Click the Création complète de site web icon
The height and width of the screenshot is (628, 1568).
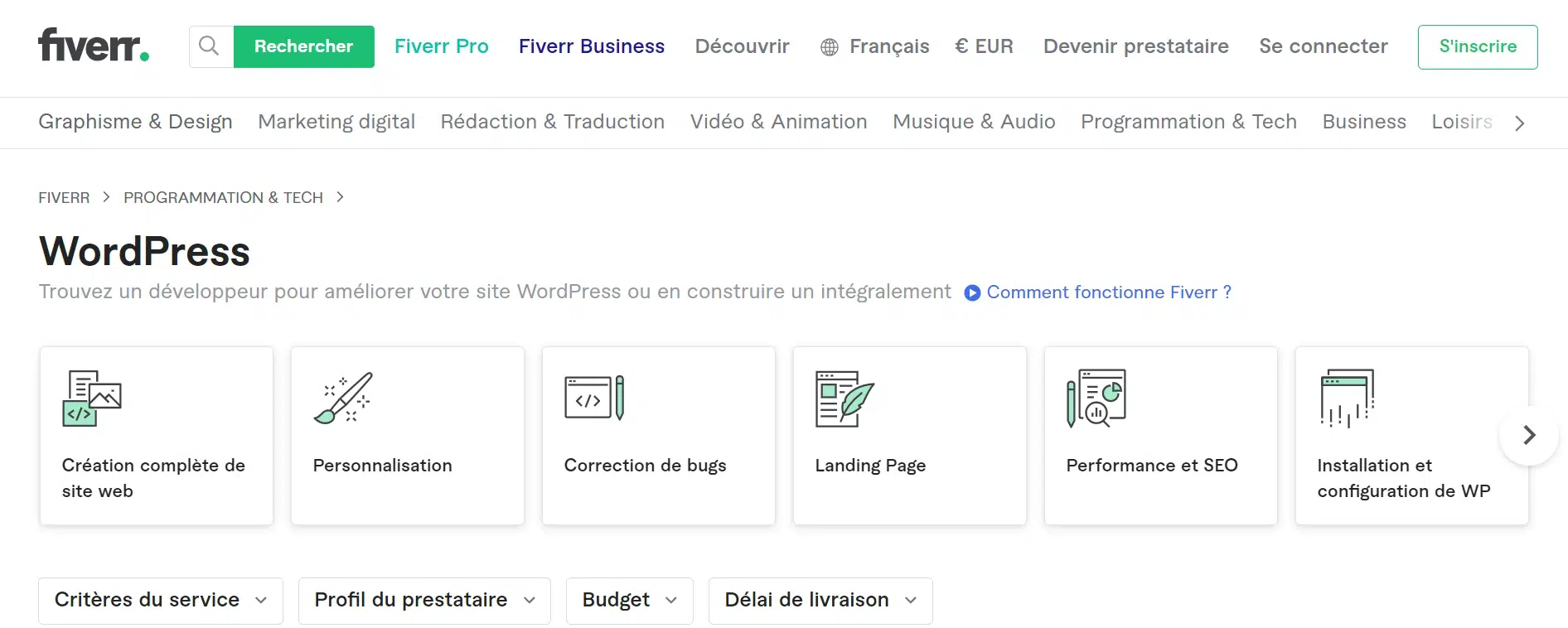pos(92,399)
